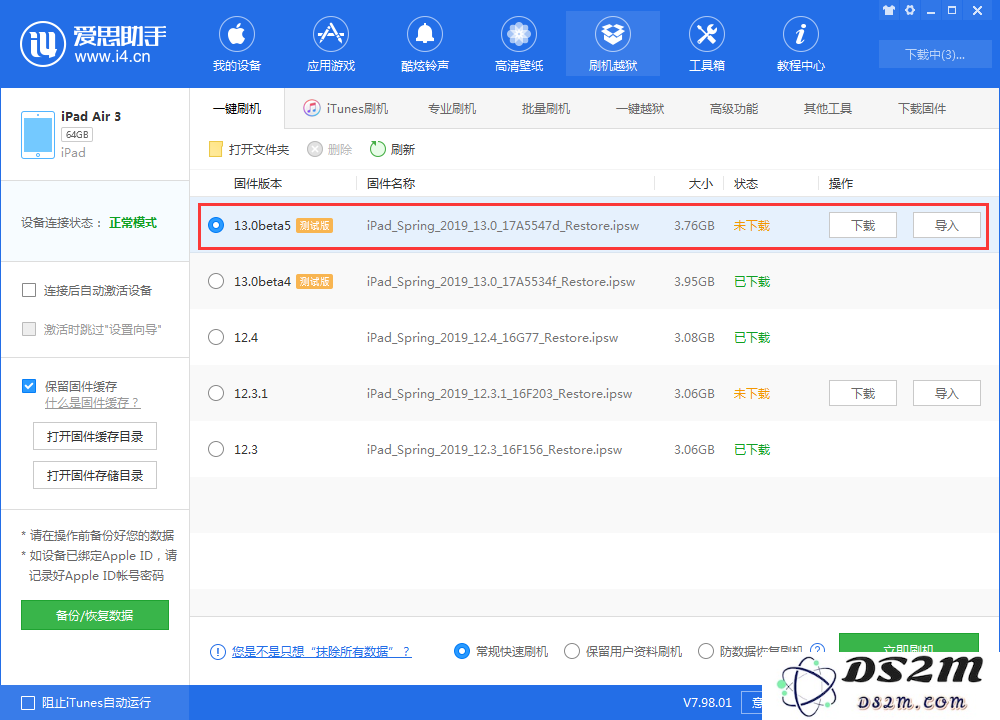Click 打开固件存储目录 button

[x=95, y=475]
